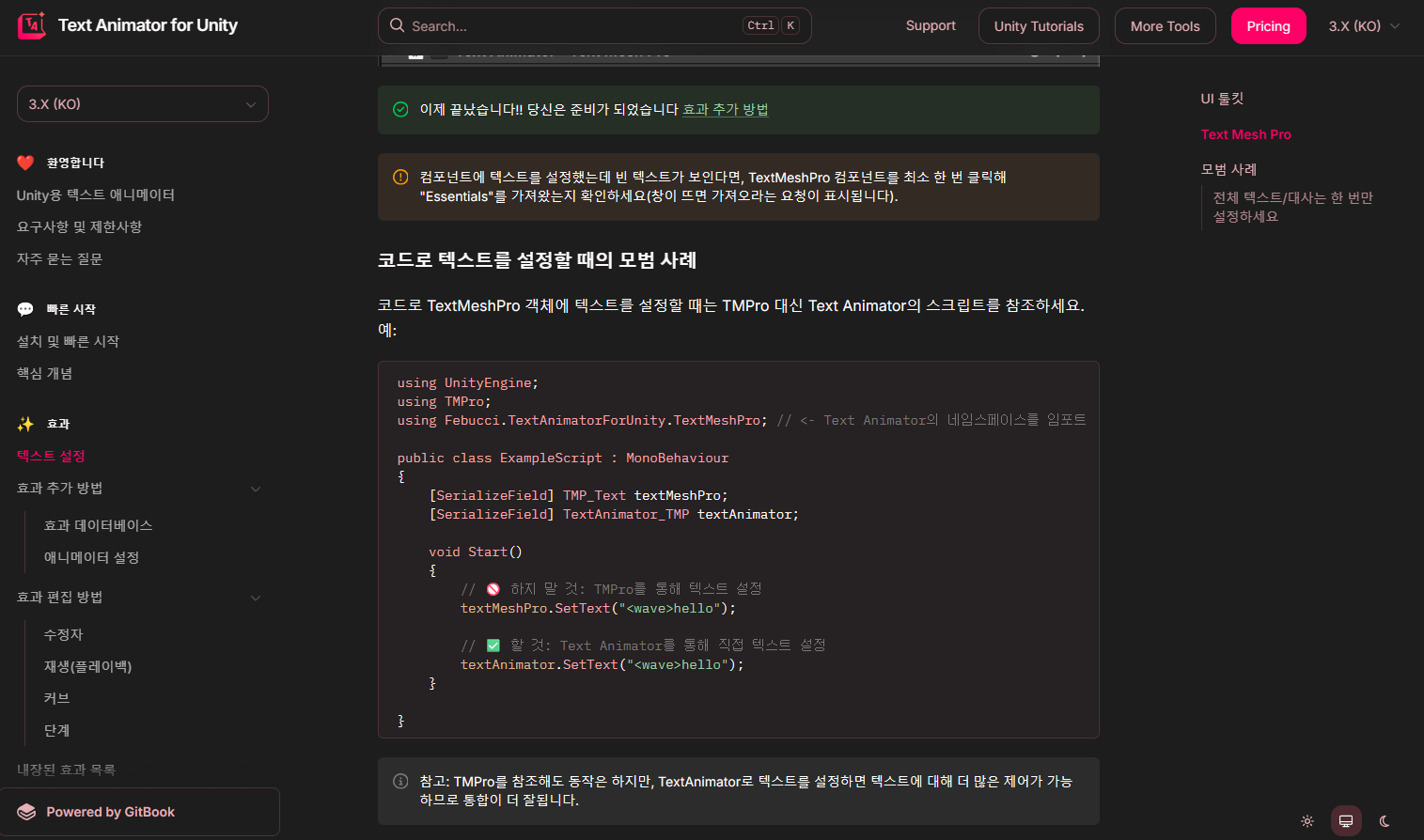
Task: Click 'public class ExampleScript' code line
Action: (x=563, y=458)
